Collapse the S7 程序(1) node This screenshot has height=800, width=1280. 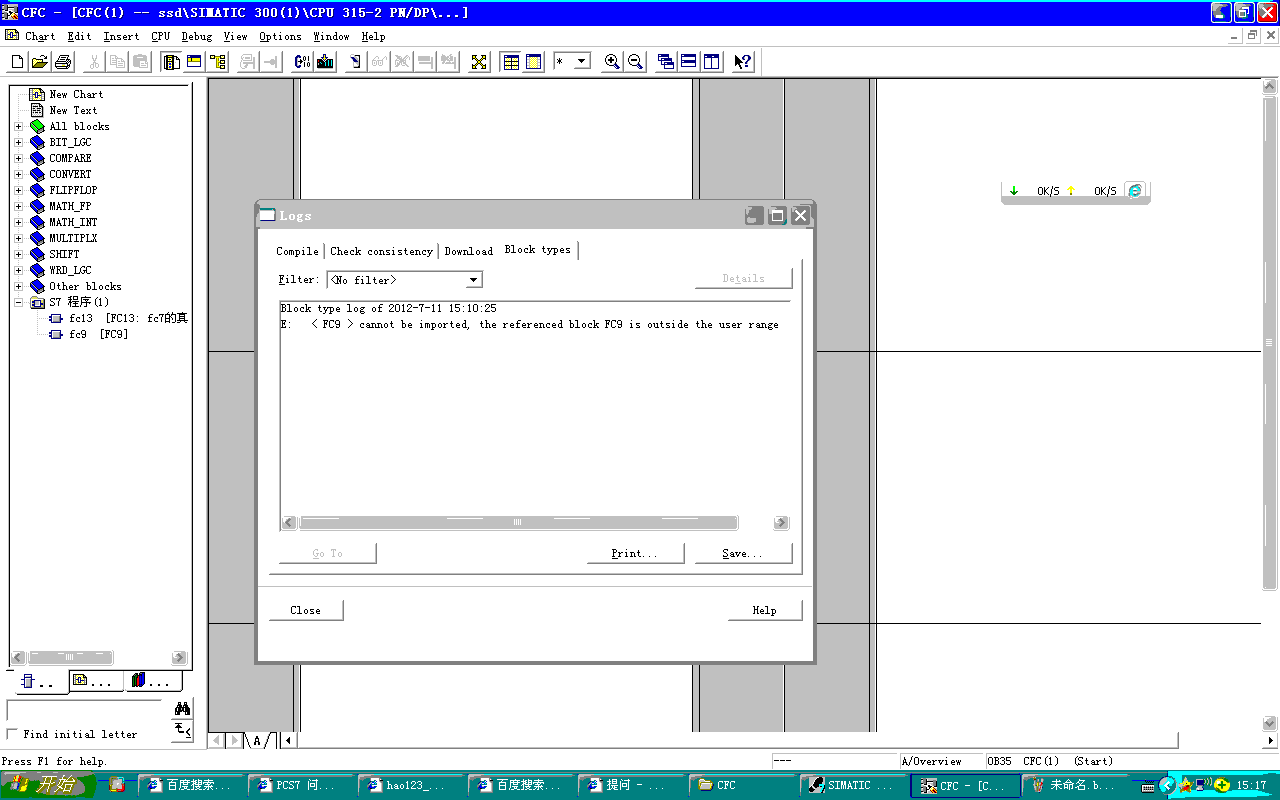18,302
